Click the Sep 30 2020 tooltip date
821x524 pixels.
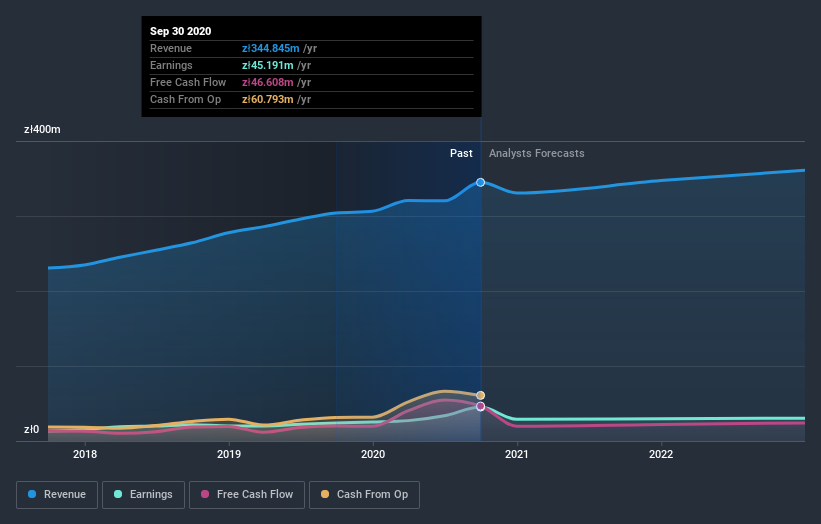tap(181, 31)
